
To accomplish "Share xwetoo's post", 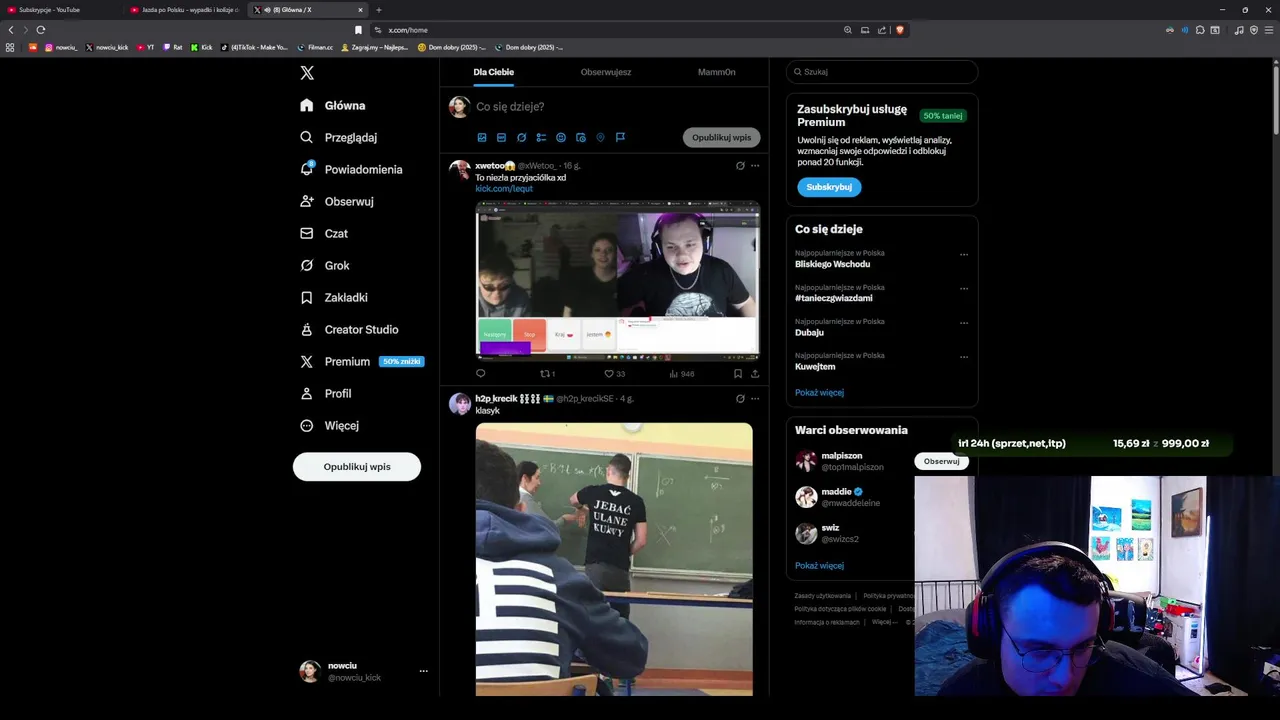I will (755, 373).
